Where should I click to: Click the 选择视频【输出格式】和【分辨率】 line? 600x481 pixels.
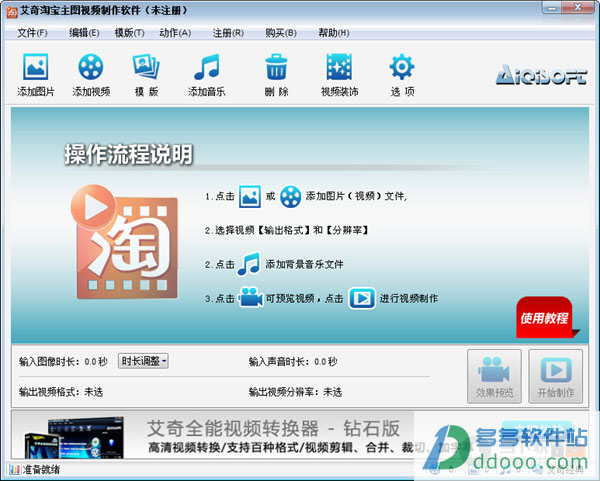point(287,230)
